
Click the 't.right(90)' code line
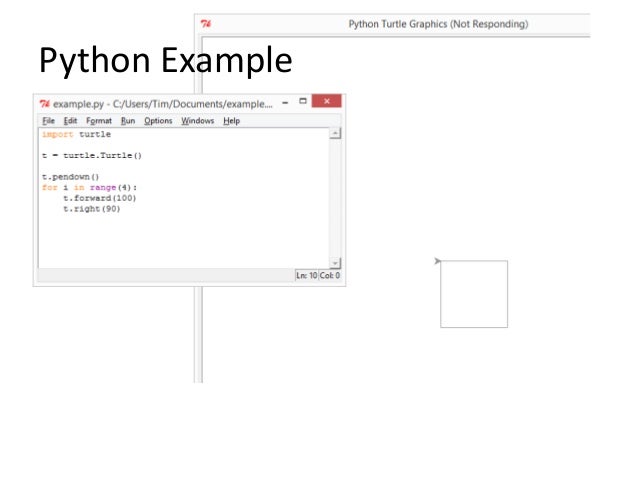point(92,209)
